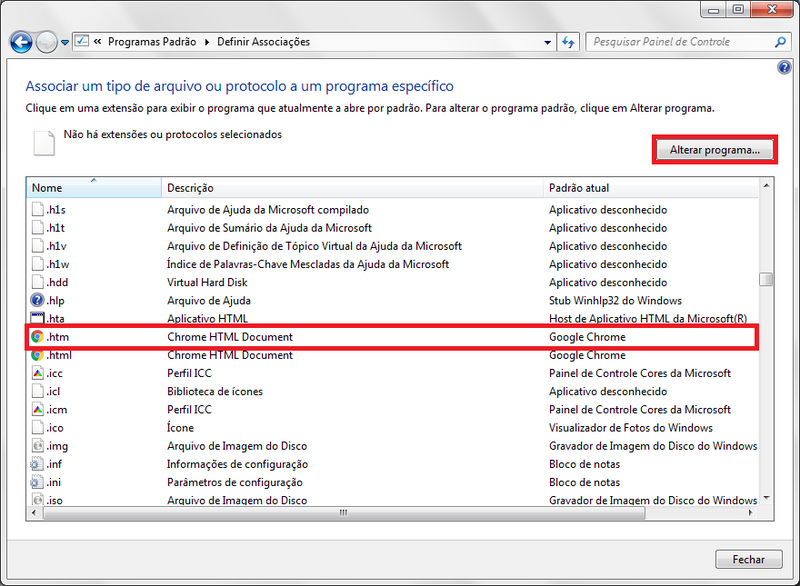Viewport: 800px width, 586px height.
Task: Select the .ico file icon
Action: pos(38,428)
